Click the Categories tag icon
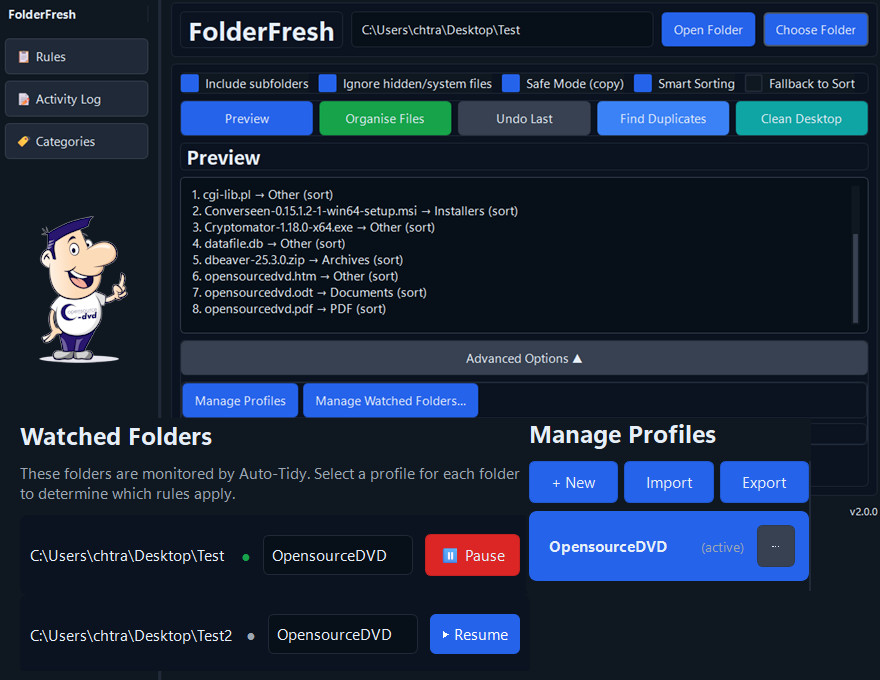Image resolution: width=880 pixels, height=680 pixels. click(23, 141)
